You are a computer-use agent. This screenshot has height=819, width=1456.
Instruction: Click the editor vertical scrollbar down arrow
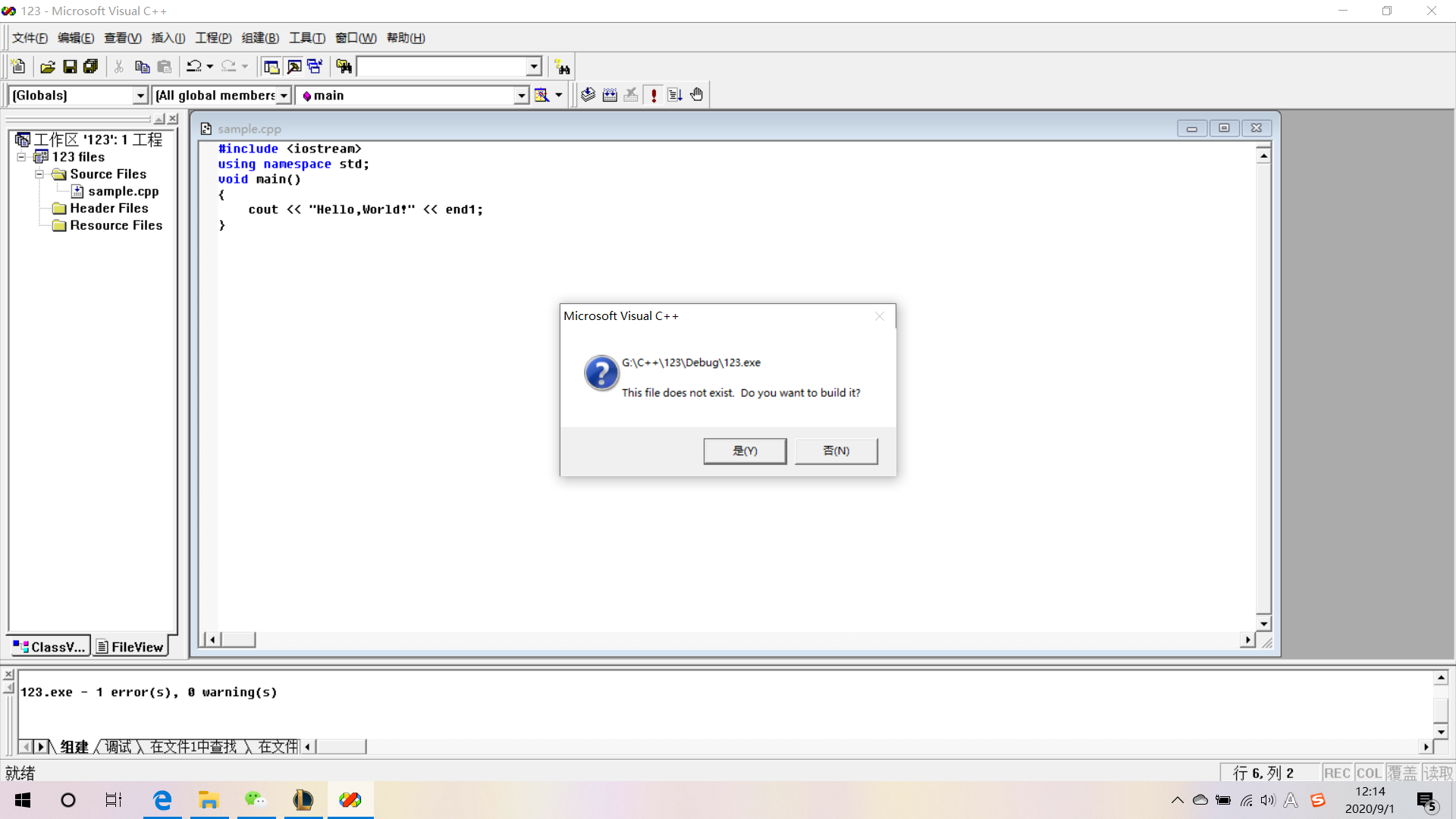1263,623
